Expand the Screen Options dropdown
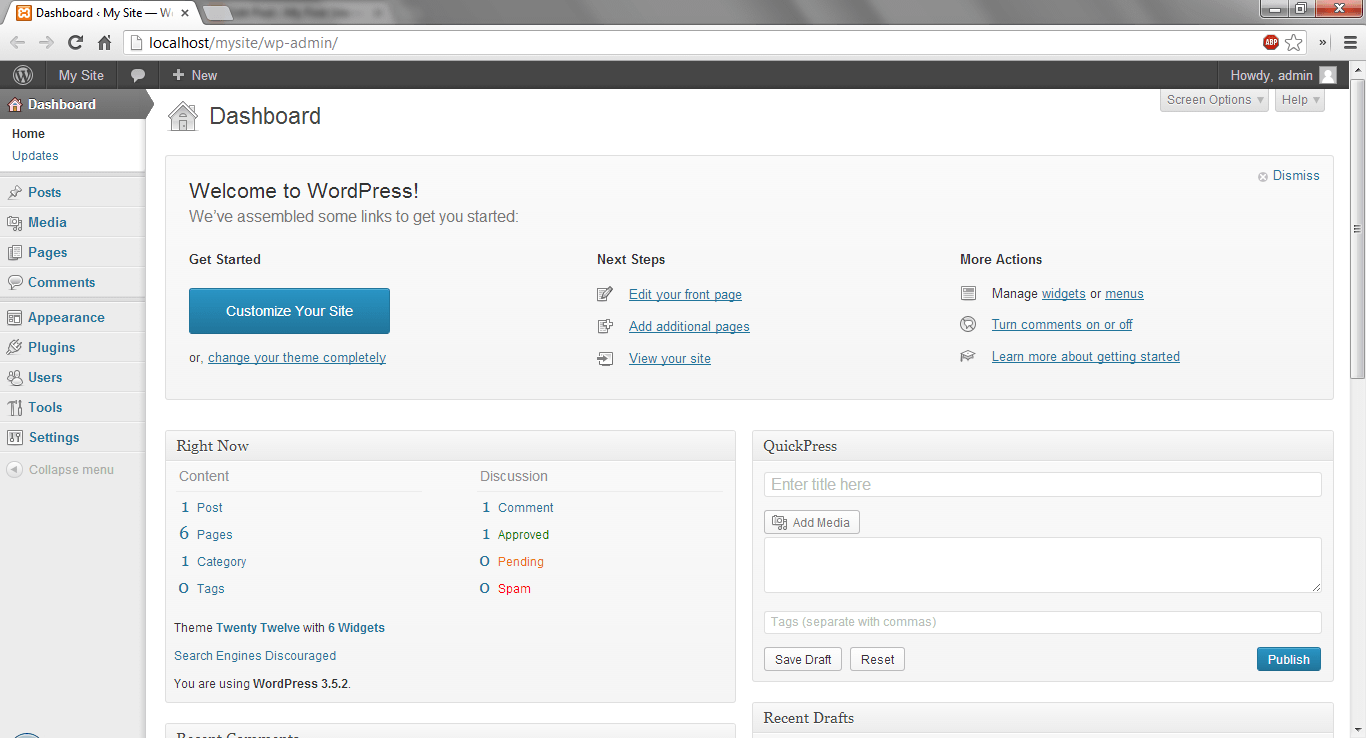The image size is (1366, 738). (1214, 100)
